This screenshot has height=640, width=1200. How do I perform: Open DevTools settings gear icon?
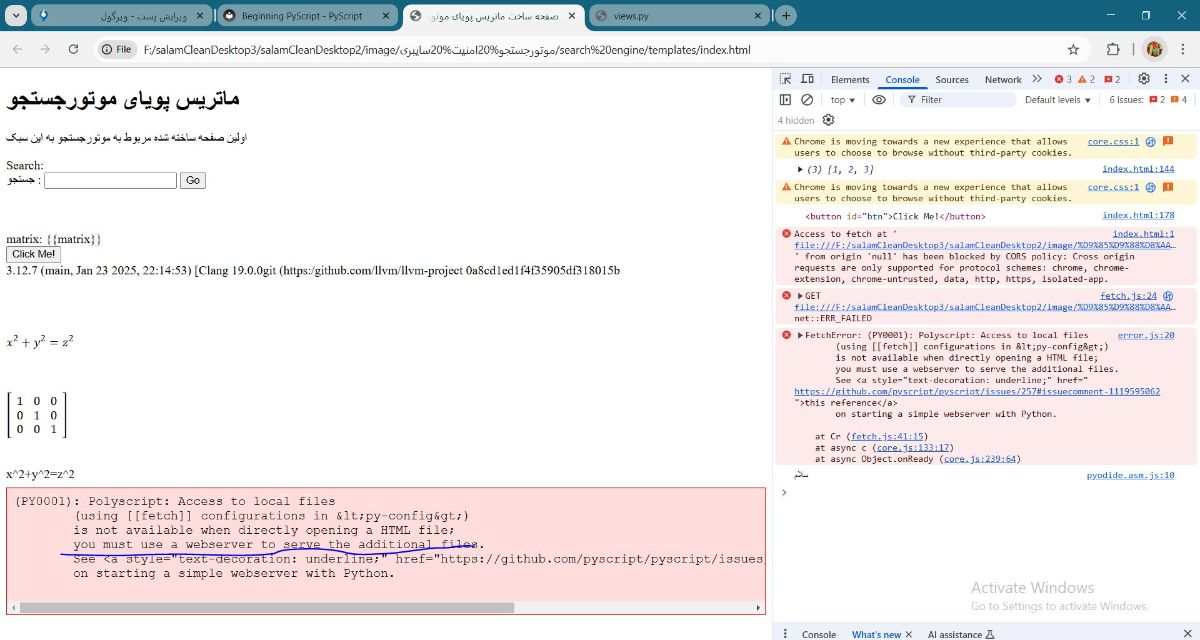pyautogui.click(x=1144, y=79)
